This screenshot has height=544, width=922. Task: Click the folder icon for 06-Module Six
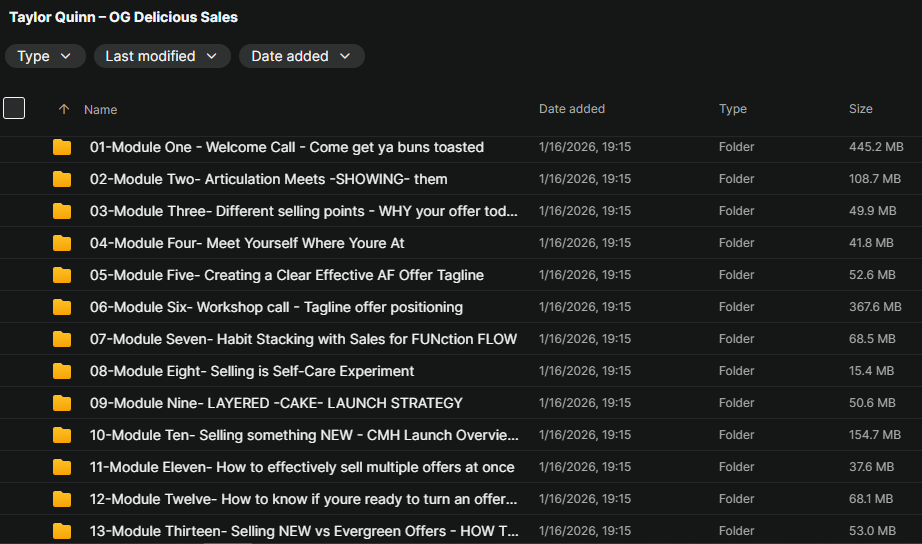[x=62, y=308]
